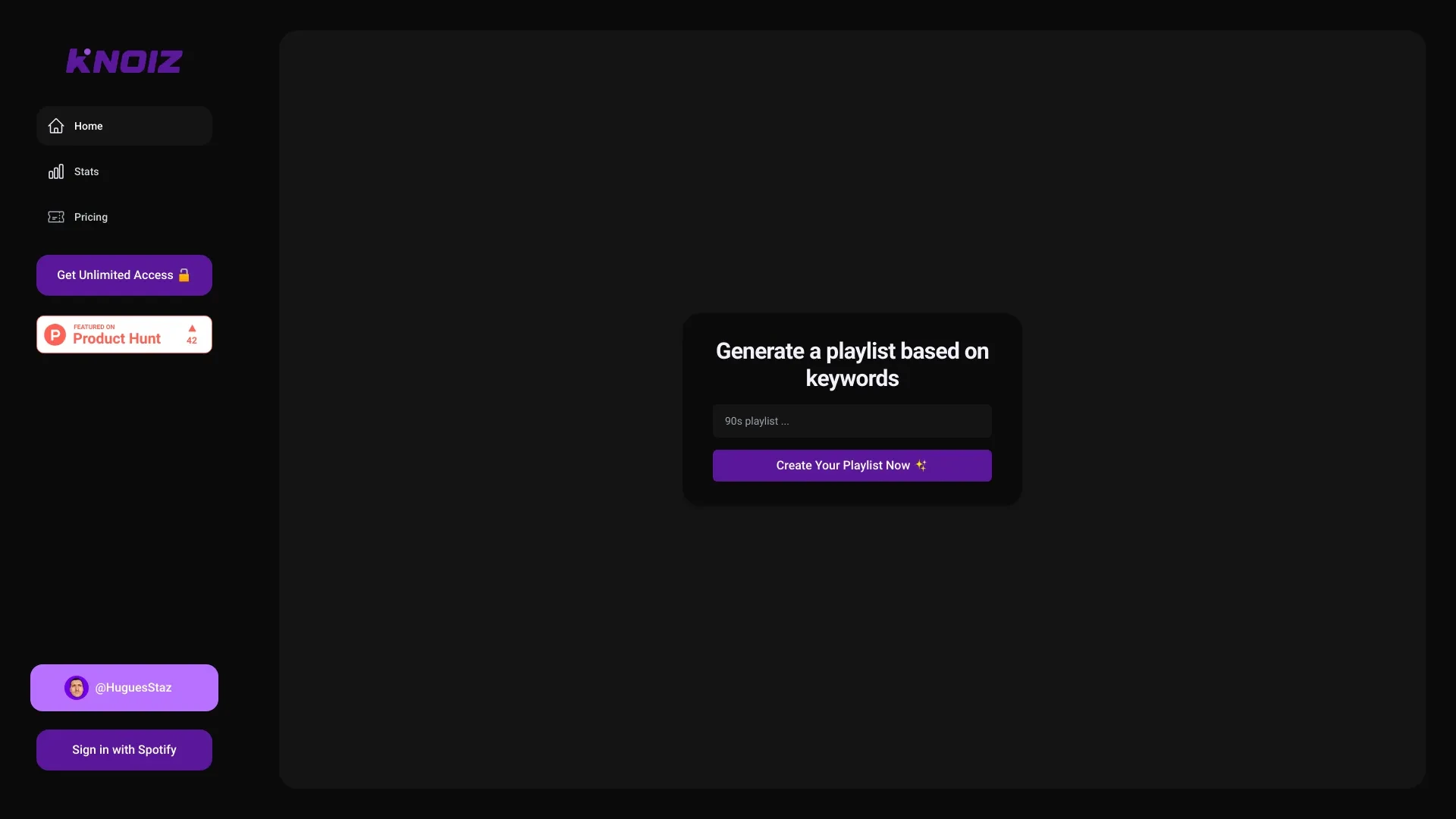Click the Home menu item
1456x819 pixels.
pyautogui.click(x=124, y=125)
